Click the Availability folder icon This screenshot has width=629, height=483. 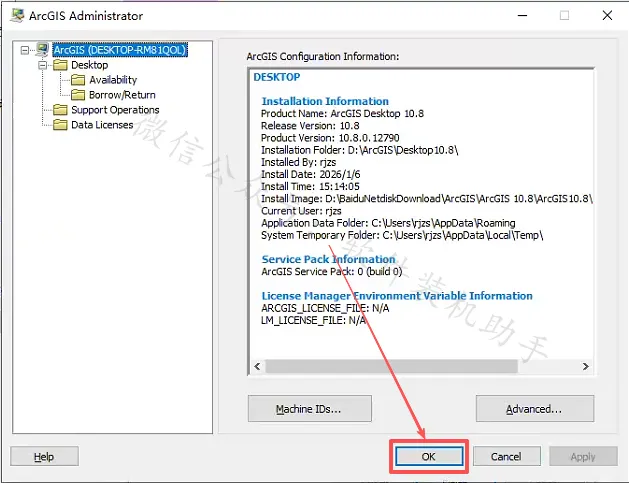pos(78,80)
